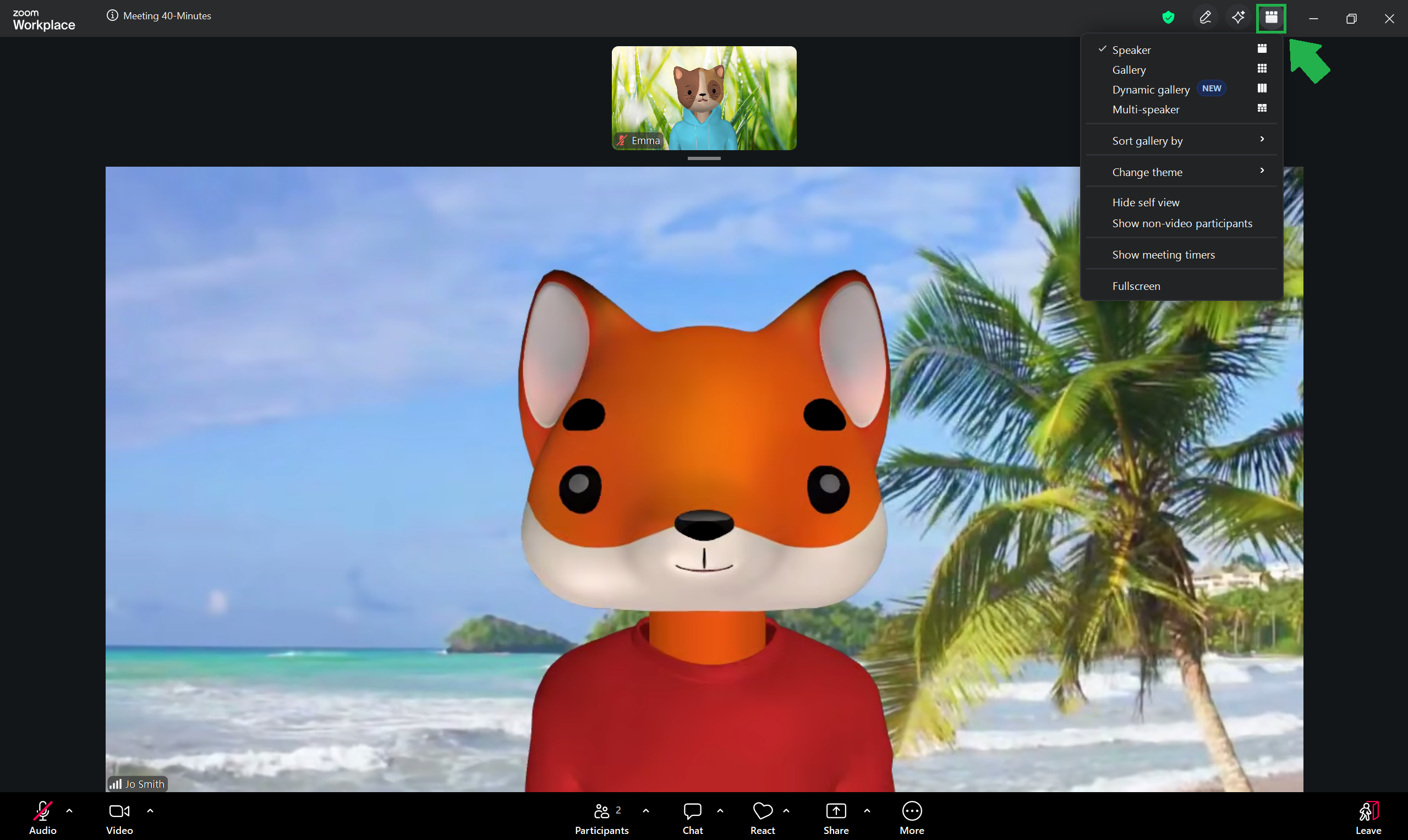Click the NEW badge beside Dynamic gallery
This screenshot has height=840, width=1408.
(x=1212, y=89)
